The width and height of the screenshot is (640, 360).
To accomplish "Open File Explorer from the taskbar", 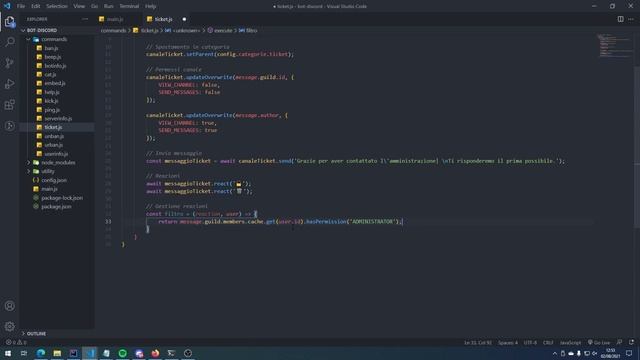I will 57,353.
